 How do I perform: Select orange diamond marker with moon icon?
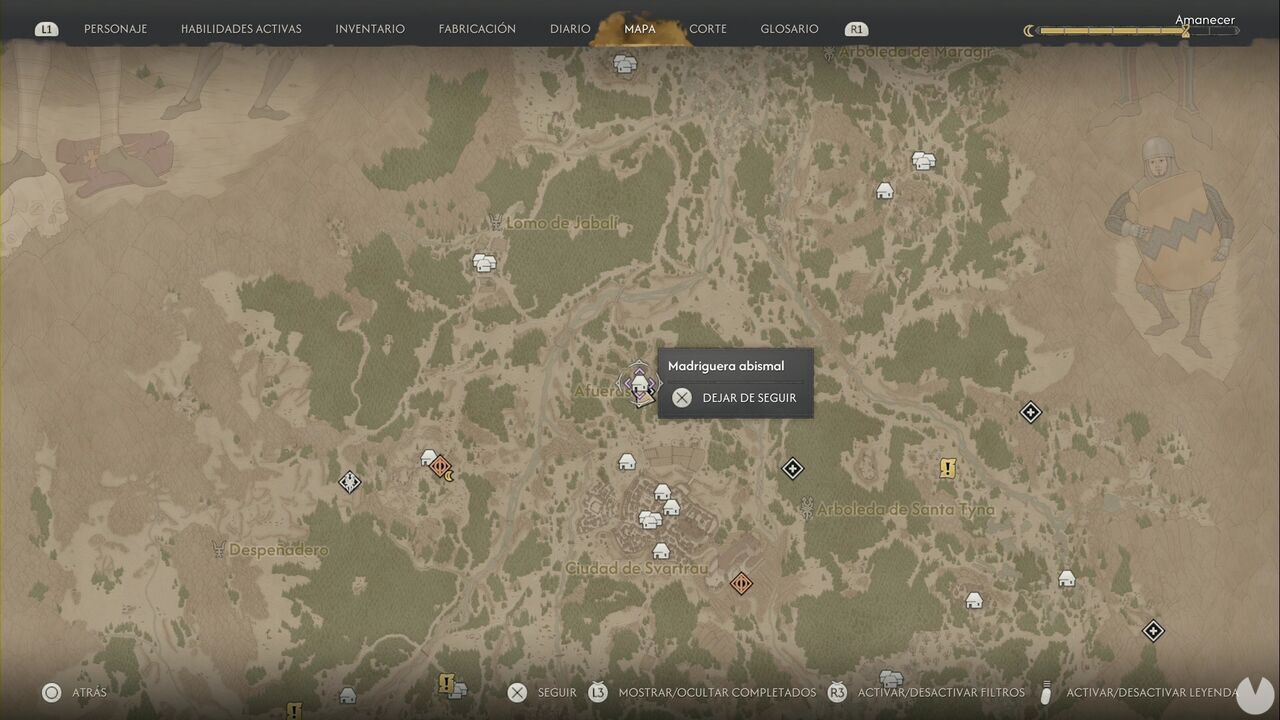pos(442,467)
